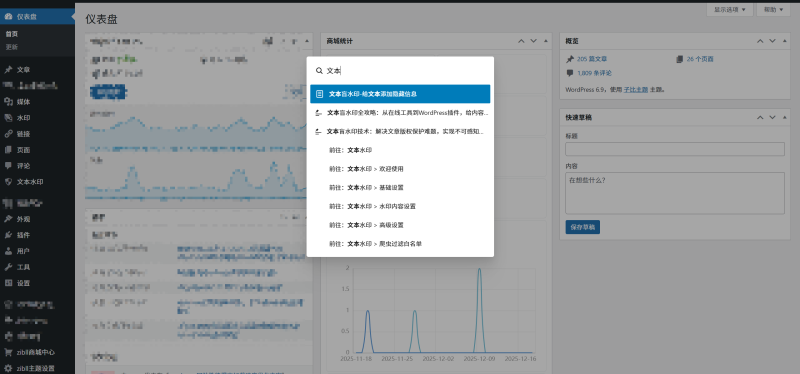The height and width of the screenshot is (374, 800).
Task: Click the page icon of highlighted result
Action: point(319,94)
